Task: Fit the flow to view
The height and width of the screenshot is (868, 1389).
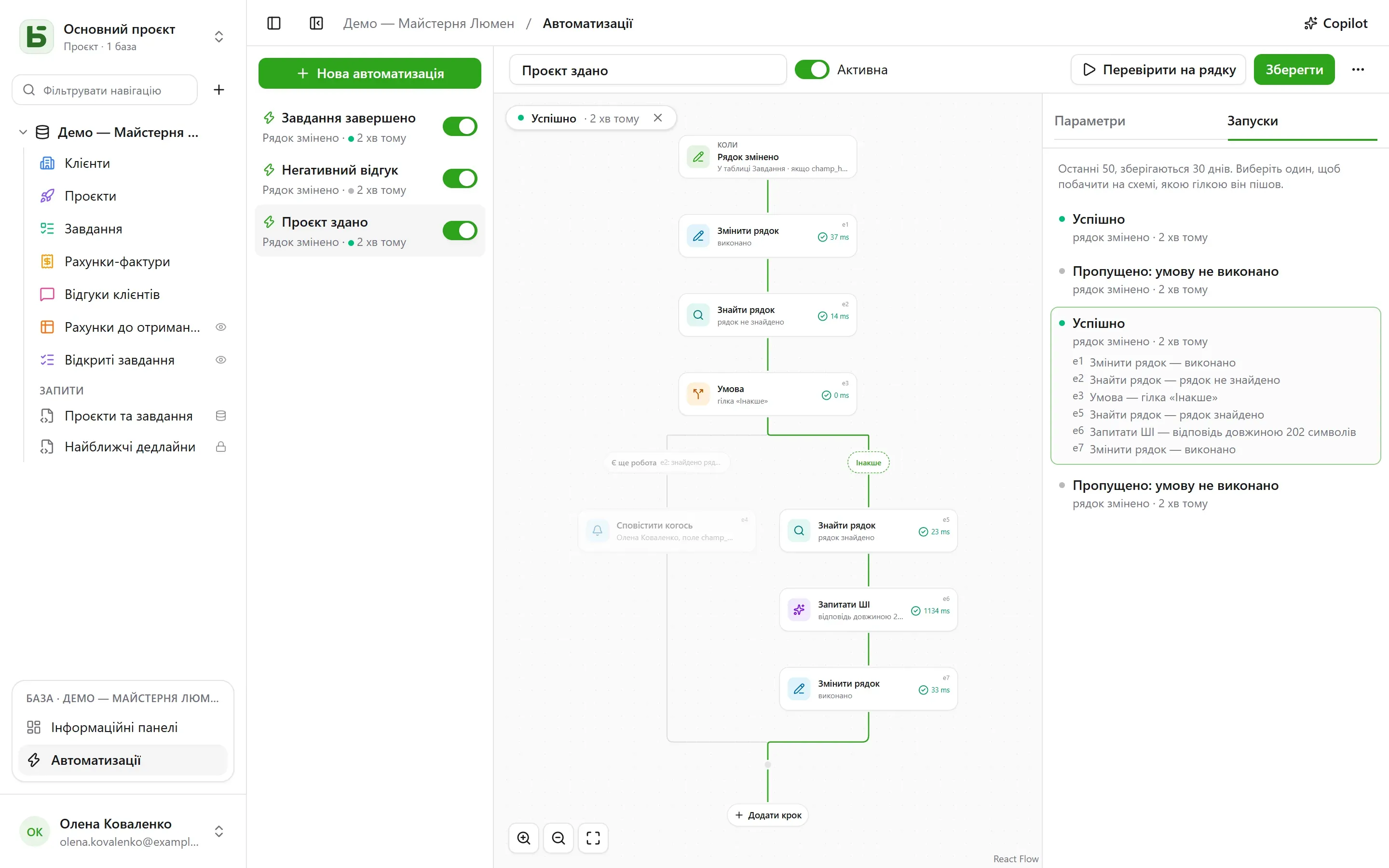Action: coord(593,838)
